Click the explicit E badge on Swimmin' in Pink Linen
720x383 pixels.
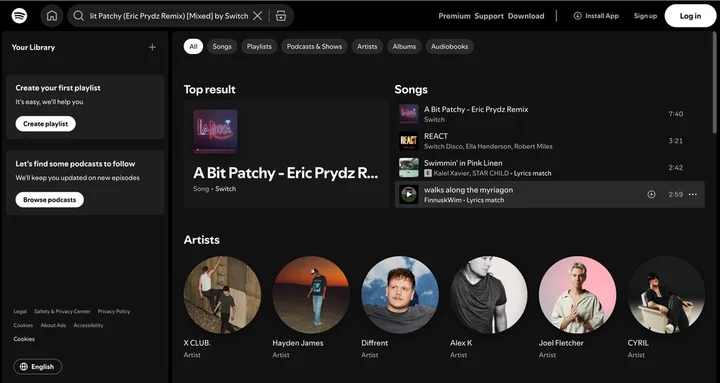428,173
